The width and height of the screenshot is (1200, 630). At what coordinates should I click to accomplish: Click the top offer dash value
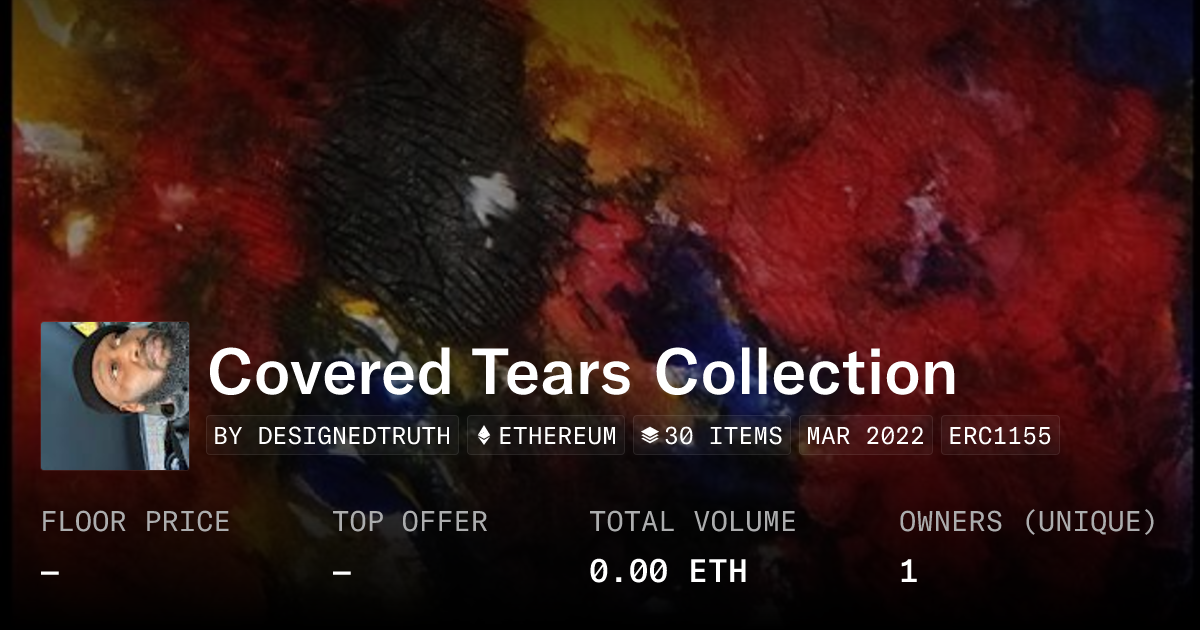(x=342, y=573)
